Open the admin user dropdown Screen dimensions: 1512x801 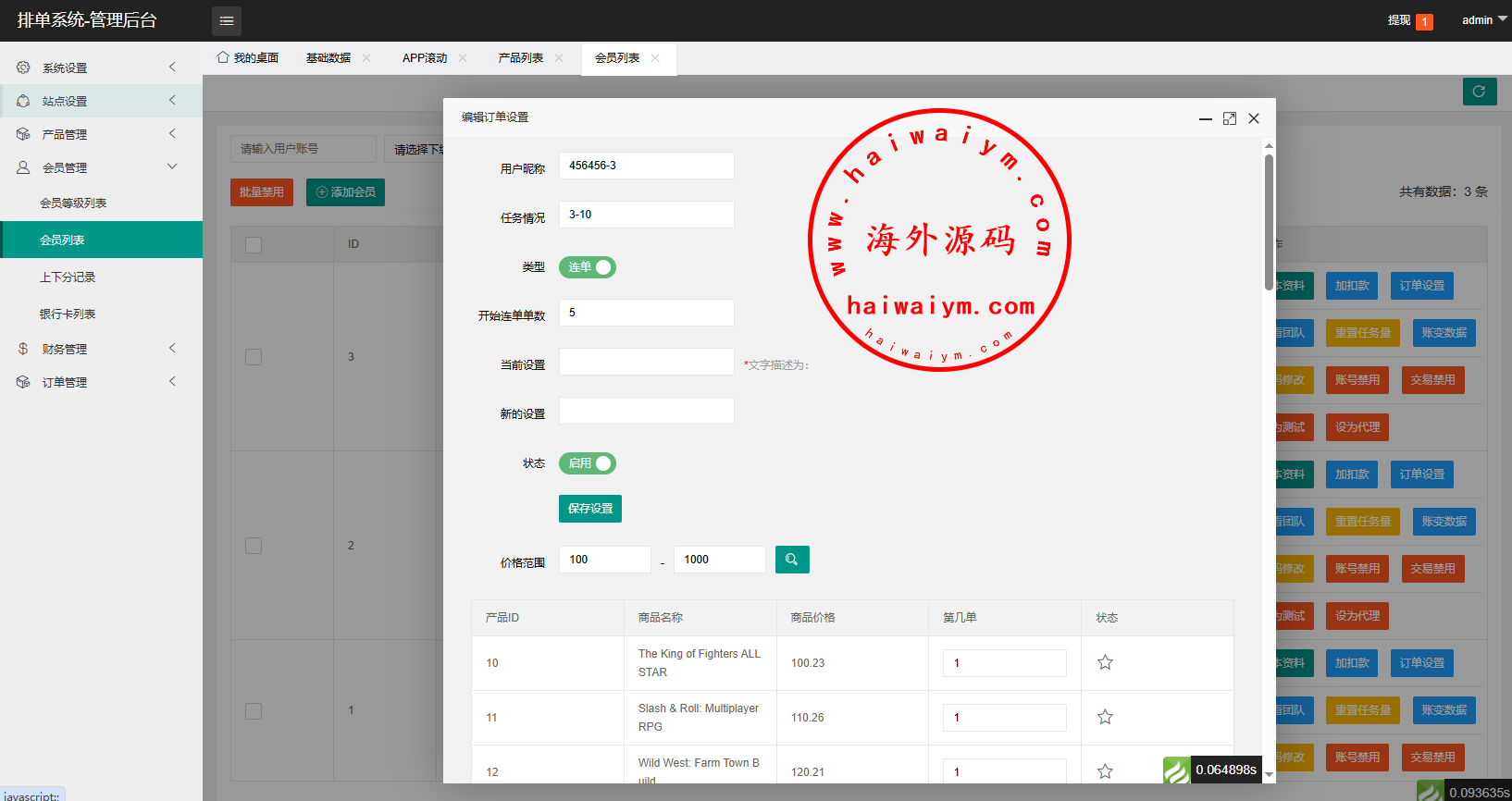1484,20
